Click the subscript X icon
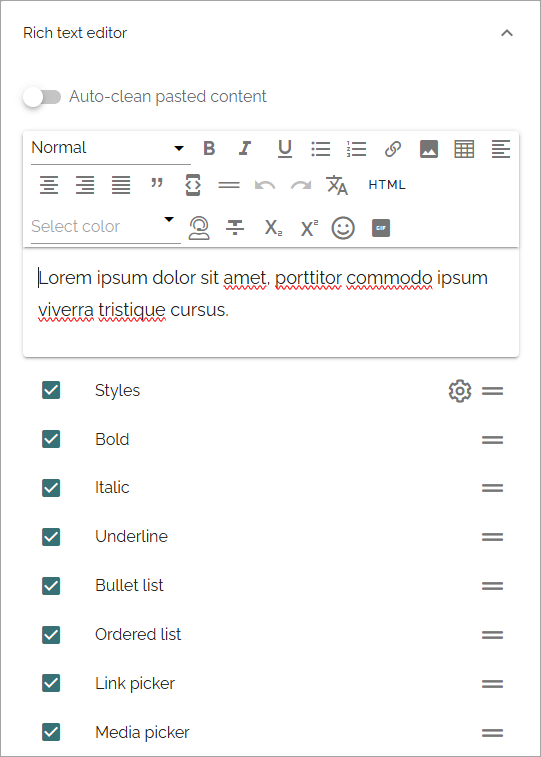 [273, 227]
